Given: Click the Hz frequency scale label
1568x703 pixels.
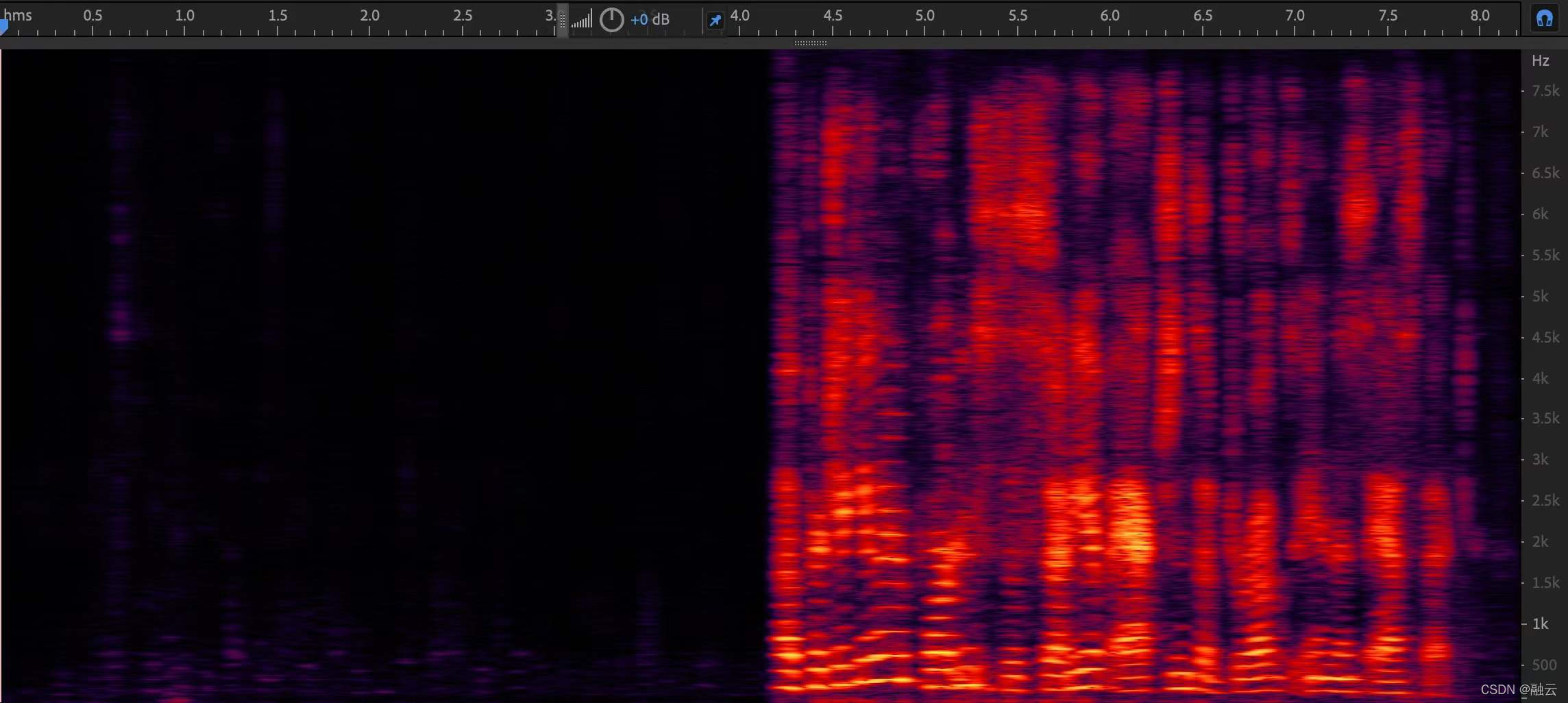Looking at the screenshot, I should (1541, 60).
